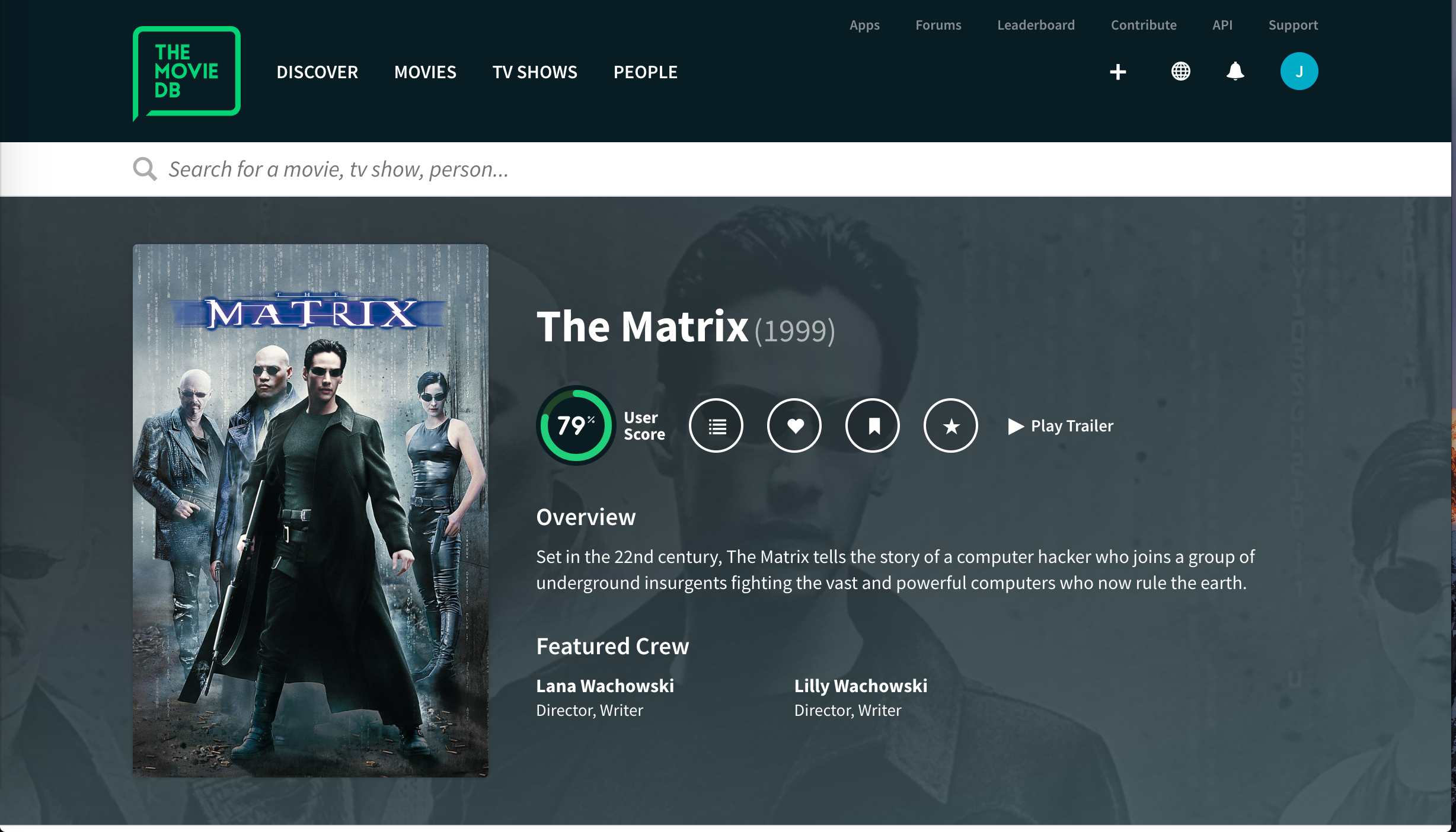Click The Matrix poster image

[311, 510]
